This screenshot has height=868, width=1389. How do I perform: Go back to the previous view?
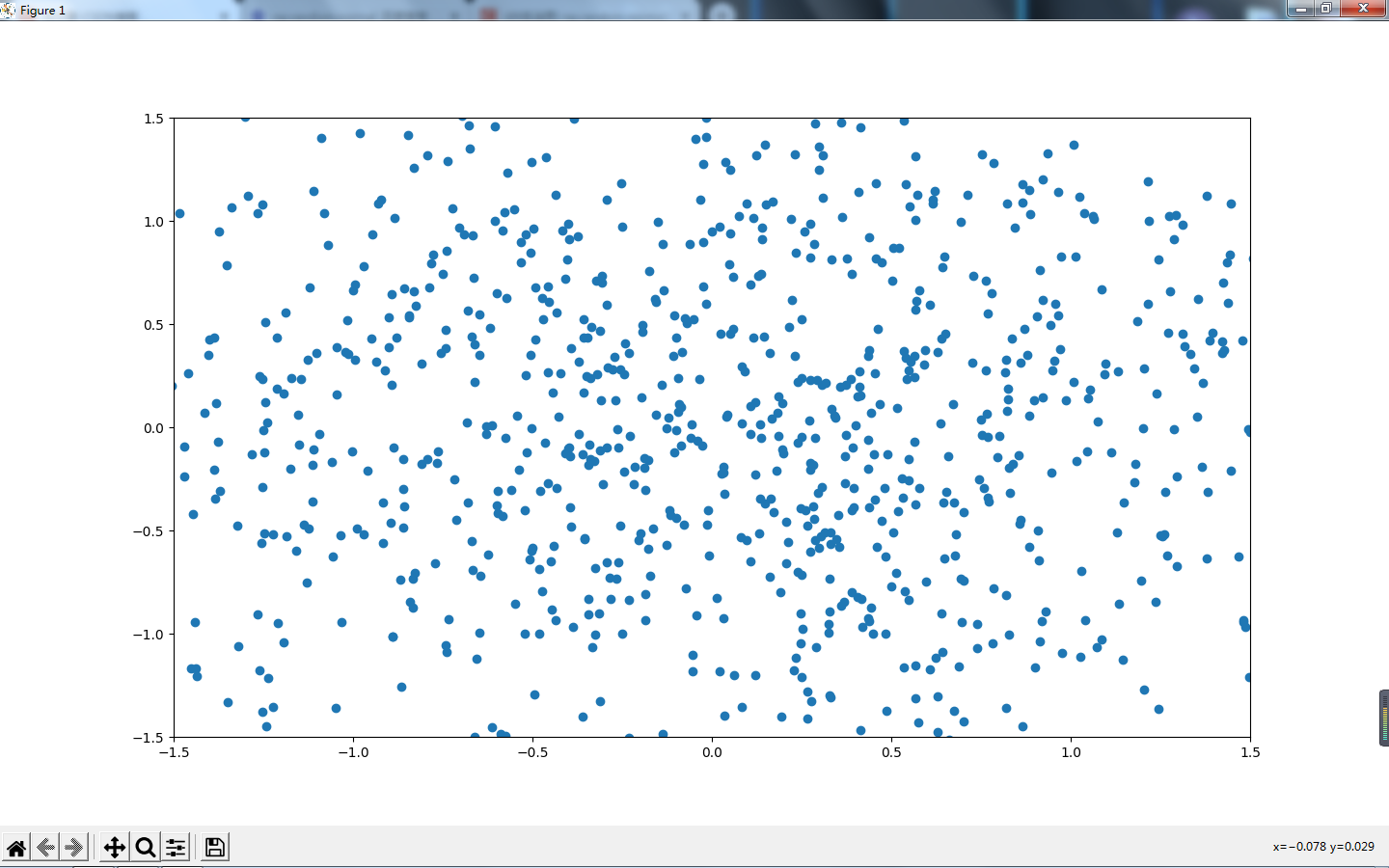pyautogui.click(x=45, y=848)
